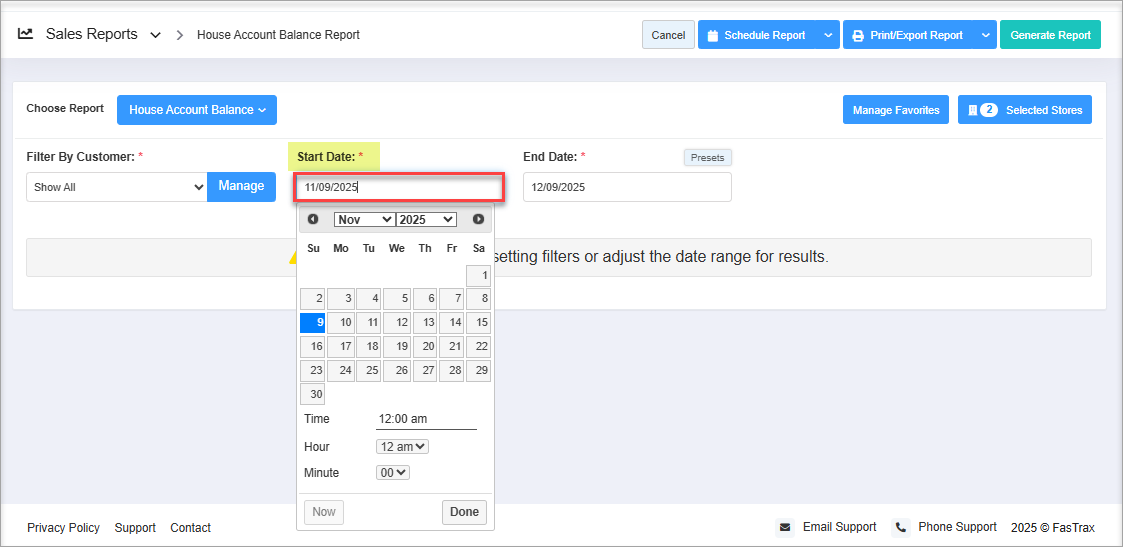
Task: Expand the calendar year selector
Action: [426, 219]
